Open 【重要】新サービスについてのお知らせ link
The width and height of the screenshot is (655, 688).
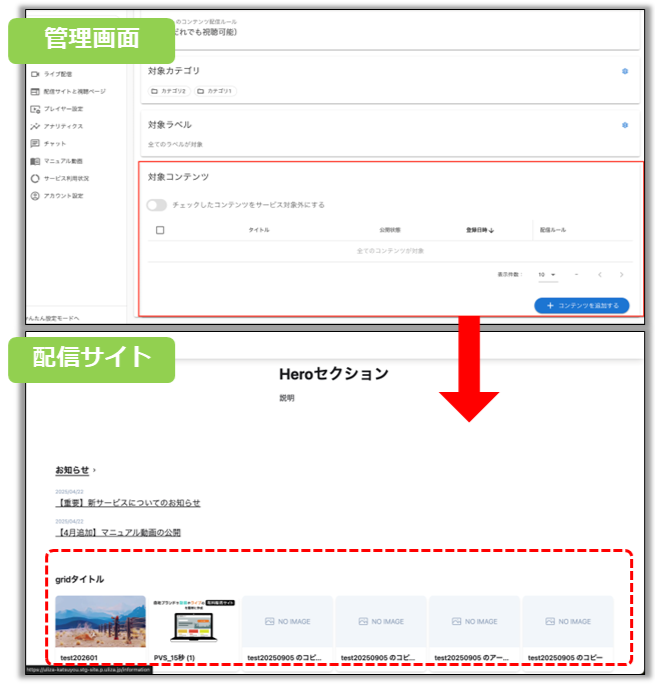click(x=128, y=503)
